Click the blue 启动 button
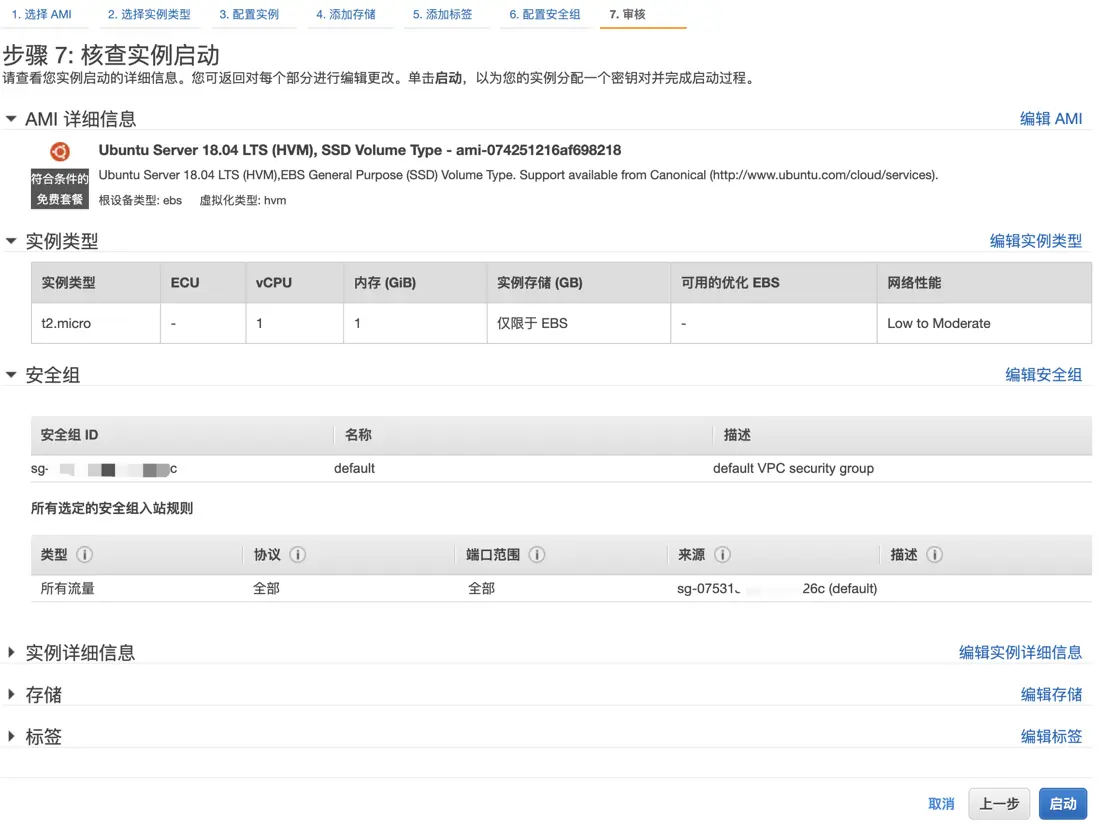Image resolution: width=1098 pixels, height=825 pixels. point(1062,803)
